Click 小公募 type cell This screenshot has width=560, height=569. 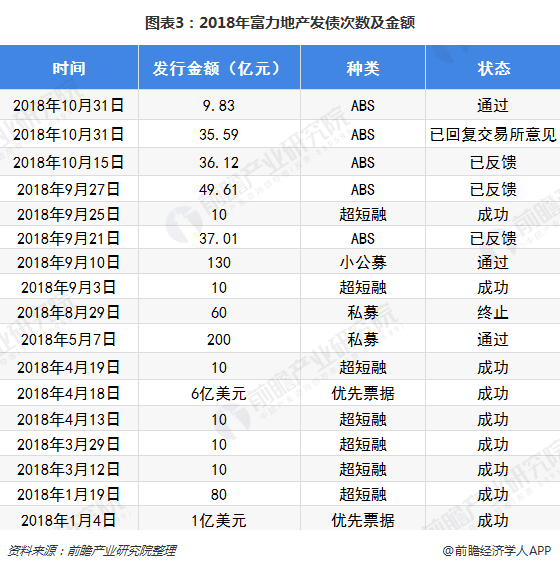click(x=363, y=263)
